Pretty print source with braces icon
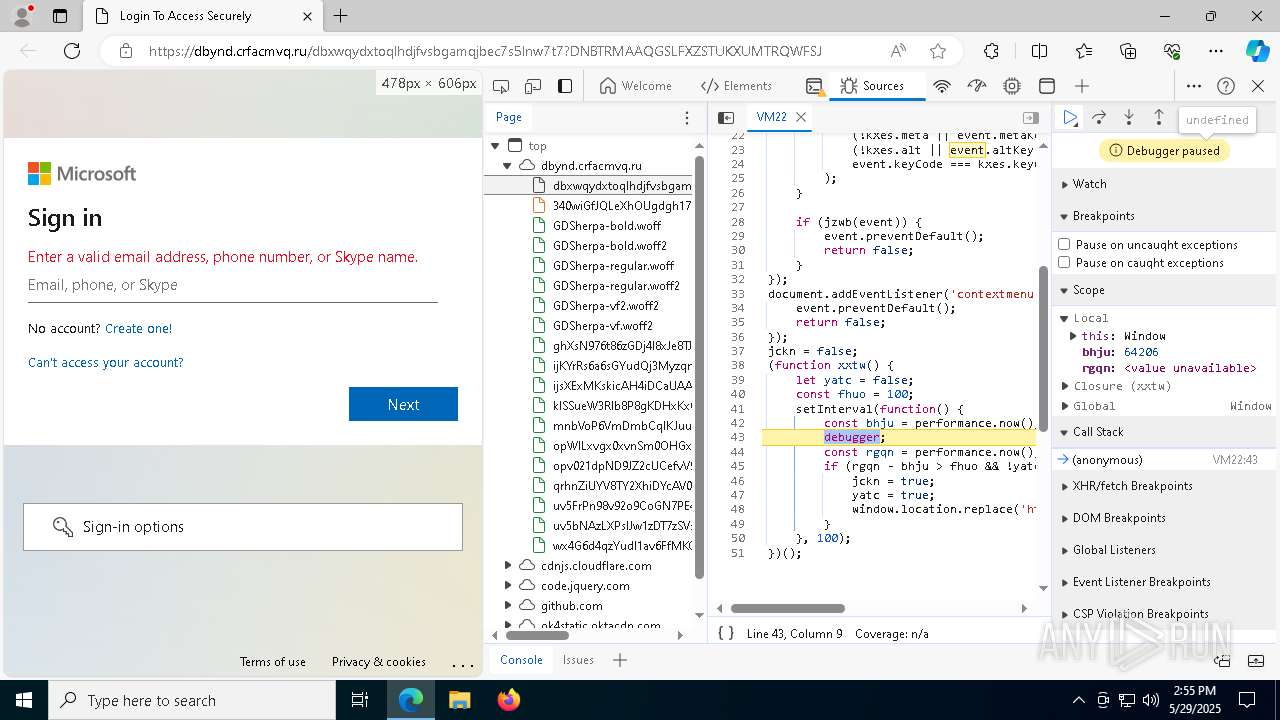This screenshot has width=1280, height=720. [726, 633]
